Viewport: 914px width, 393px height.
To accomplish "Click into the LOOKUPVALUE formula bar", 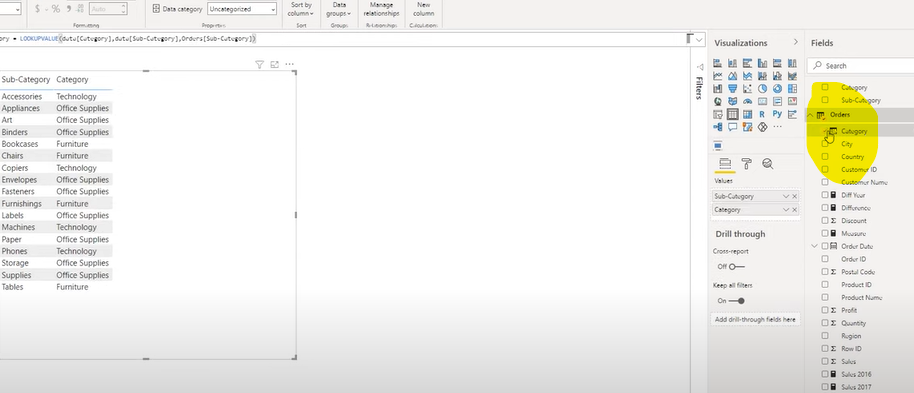I will 344,39.
